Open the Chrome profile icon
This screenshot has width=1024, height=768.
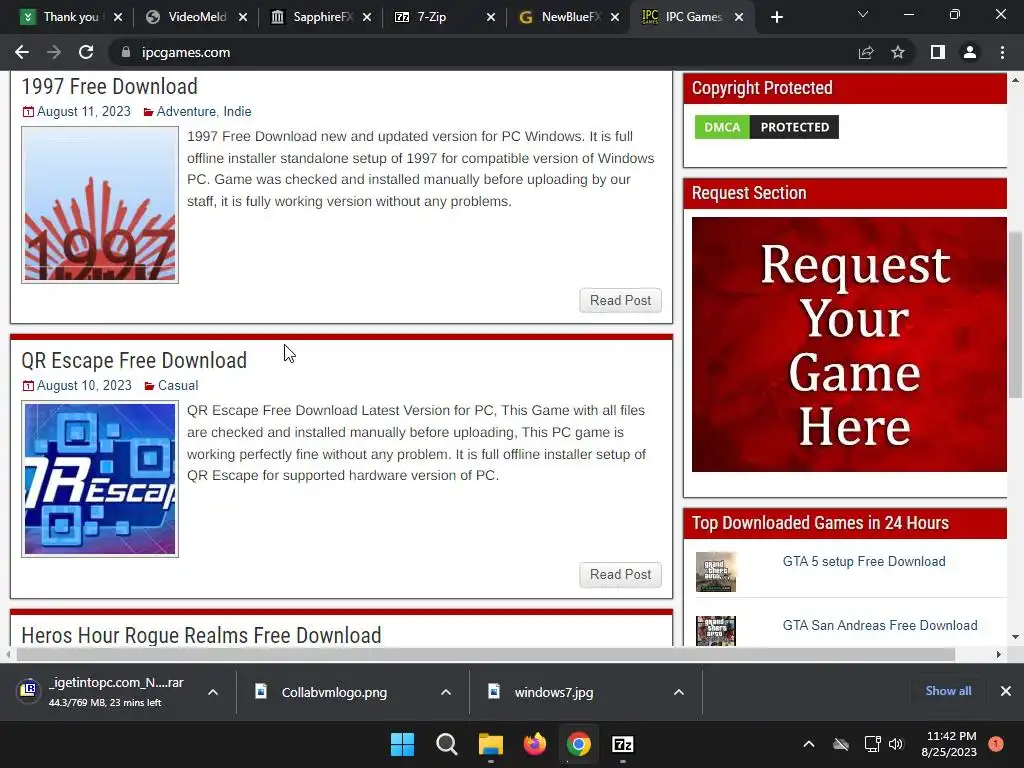[x=970, y=52]
